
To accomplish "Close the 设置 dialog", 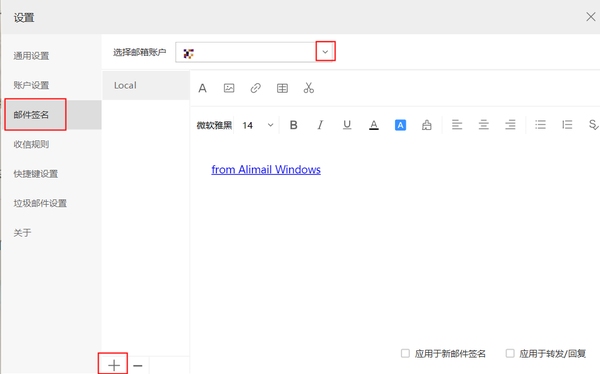I will 590,17.
